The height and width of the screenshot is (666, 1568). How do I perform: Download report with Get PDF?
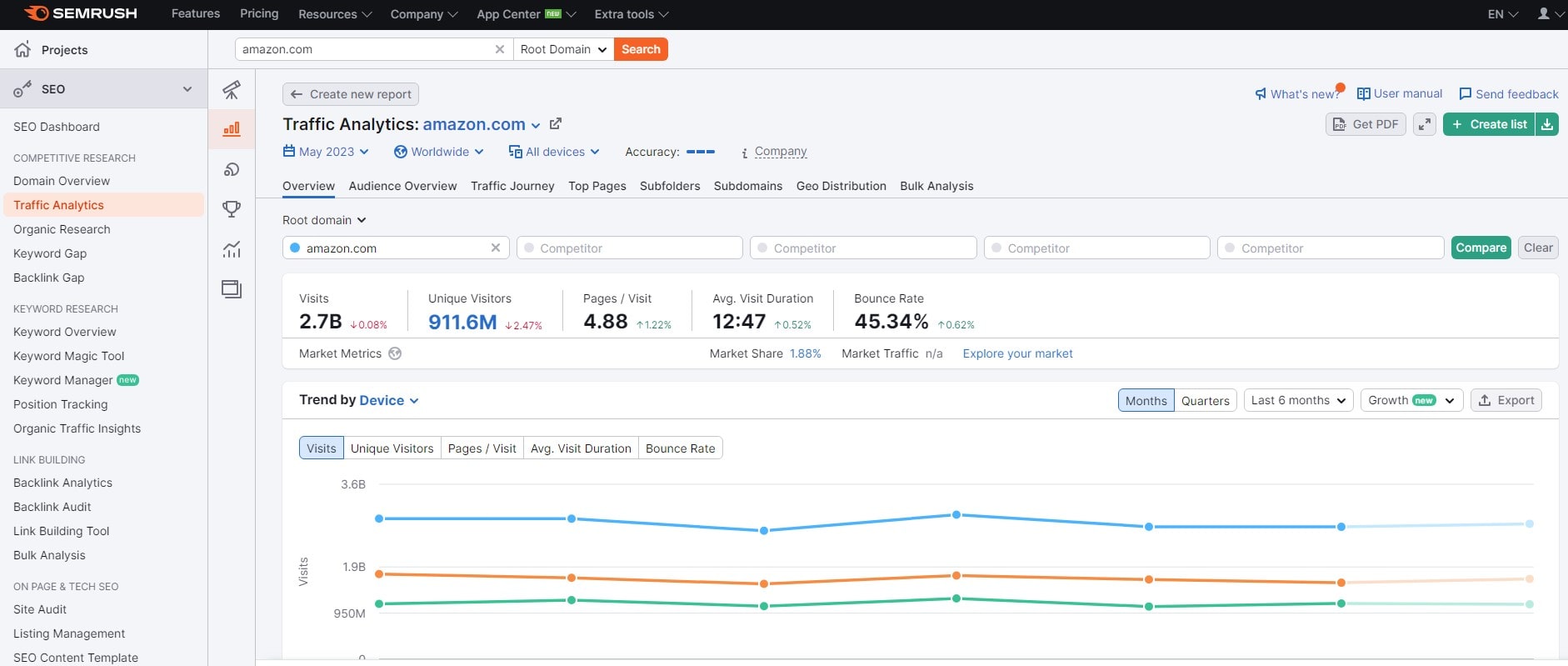point(1366,124)
